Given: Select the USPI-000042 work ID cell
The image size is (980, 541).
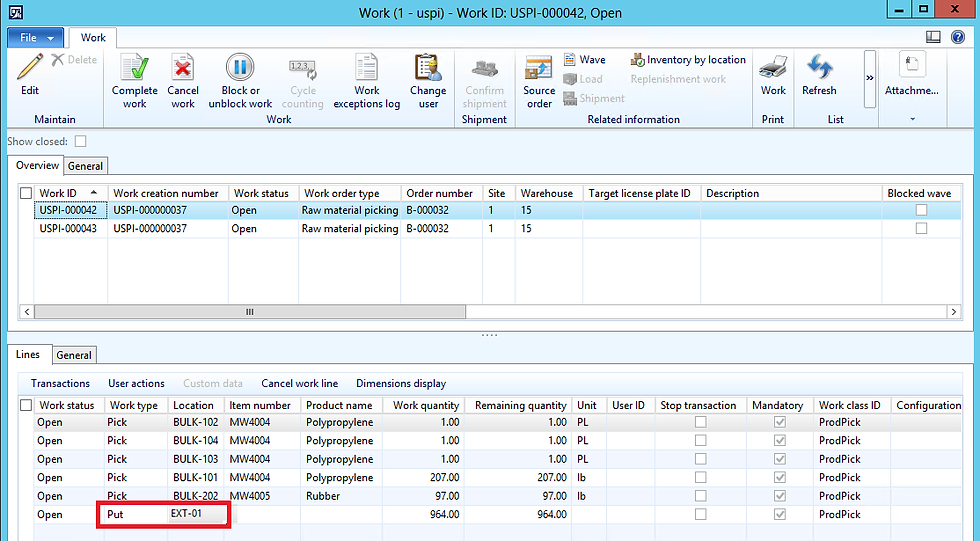Looking at the screenshot, I should pos(70,211).
